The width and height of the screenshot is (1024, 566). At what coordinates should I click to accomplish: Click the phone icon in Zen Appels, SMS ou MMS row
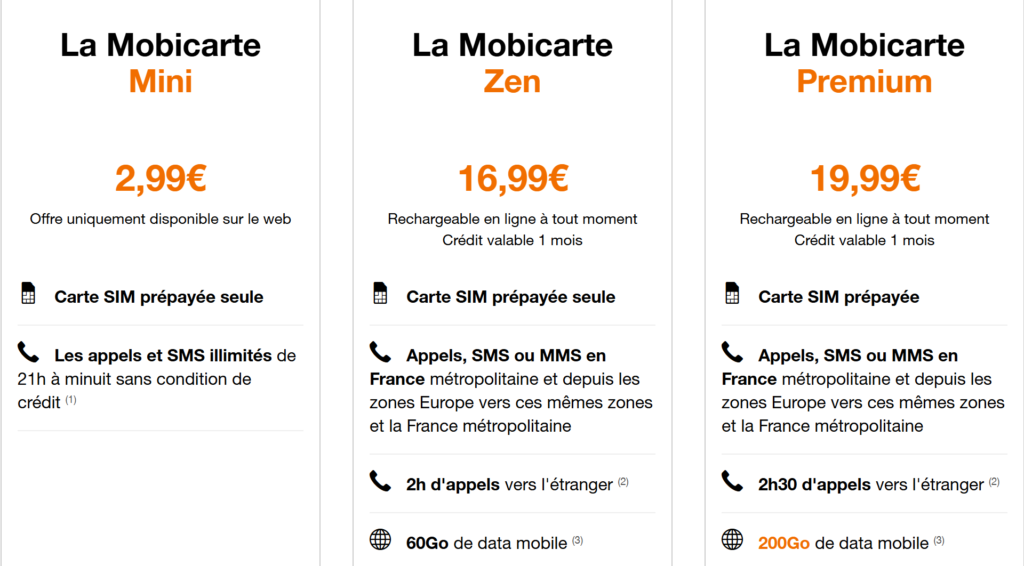[380, 353]
